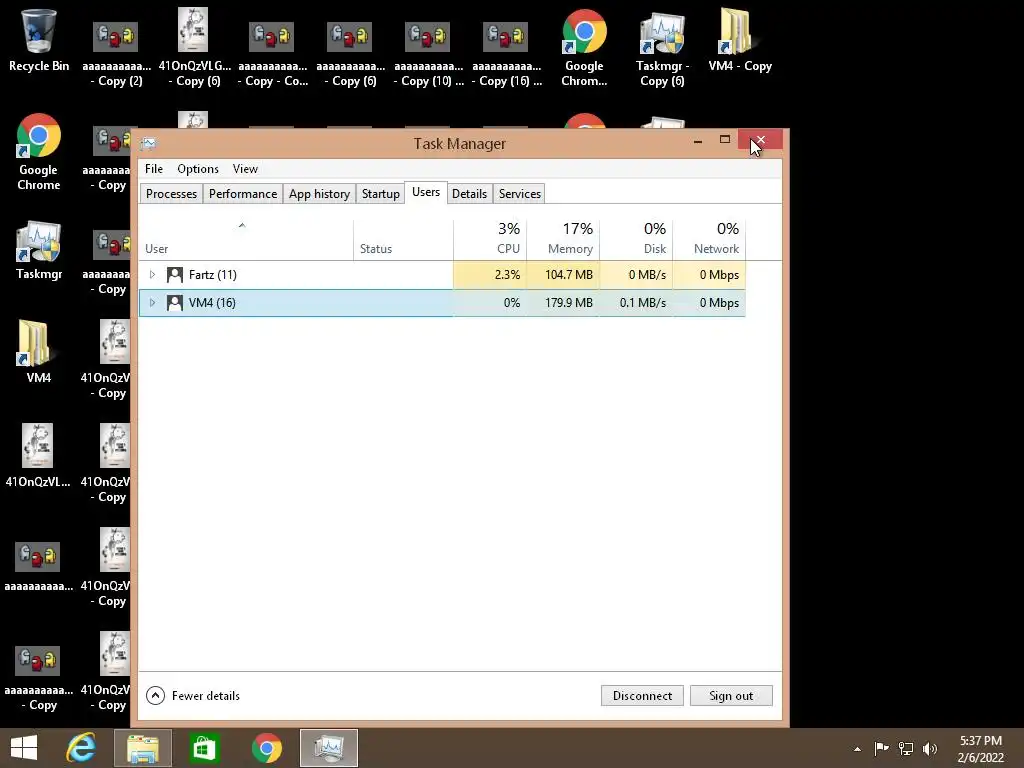
Task: Switch to the Services tab
Action: [520, 194]
